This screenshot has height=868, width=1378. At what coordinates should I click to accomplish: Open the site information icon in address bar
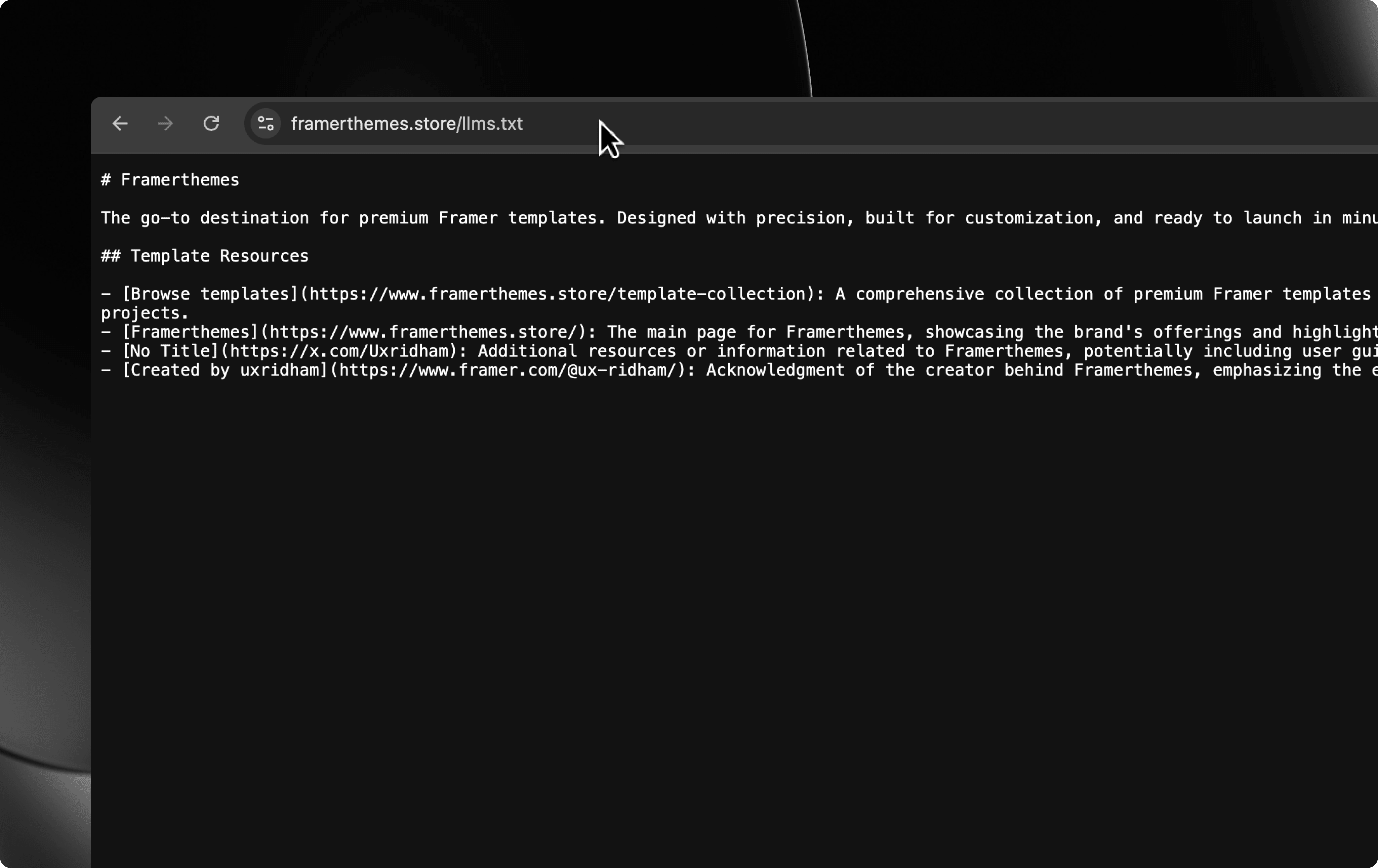266,124
